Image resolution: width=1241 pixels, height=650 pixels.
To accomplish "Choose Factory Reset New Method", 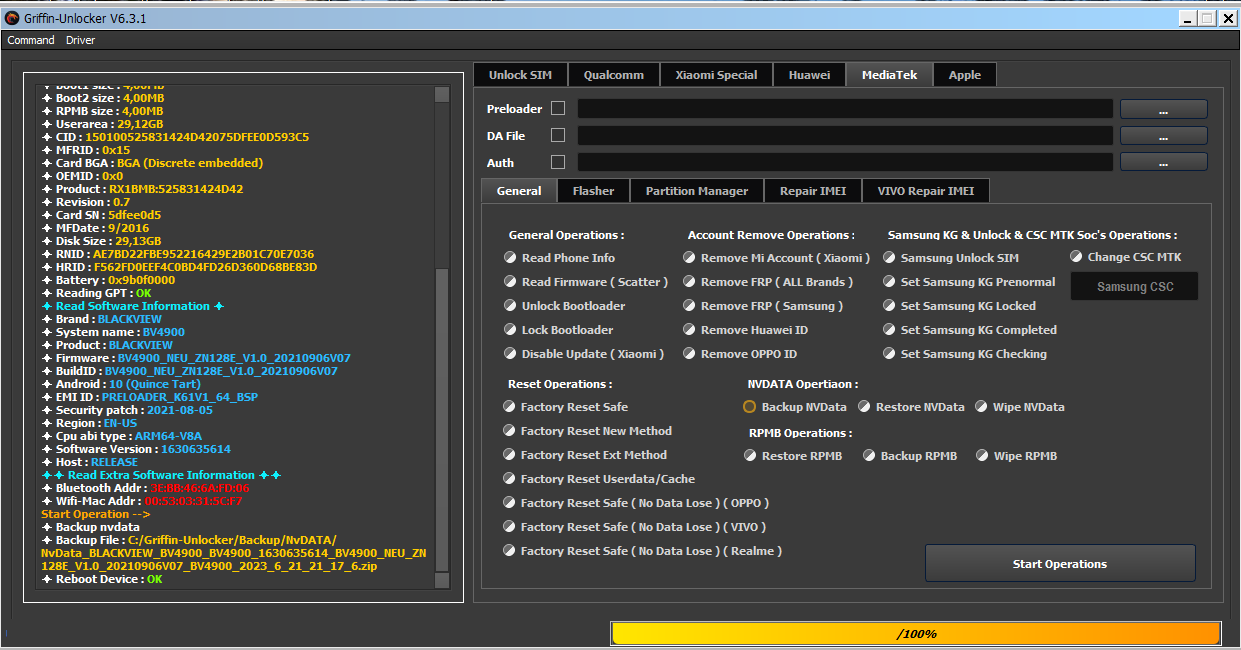I will click(588, 431).
